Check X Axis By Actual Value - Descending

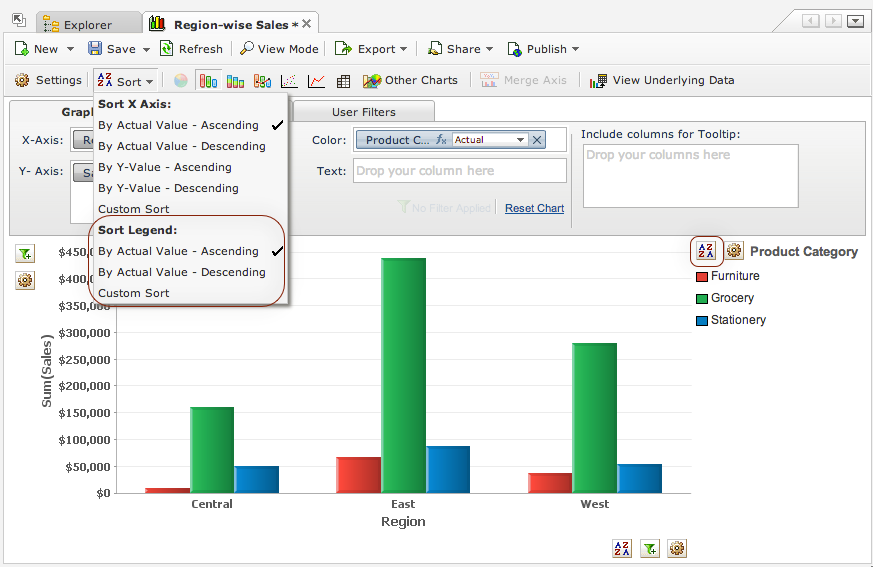pos(181,146)
